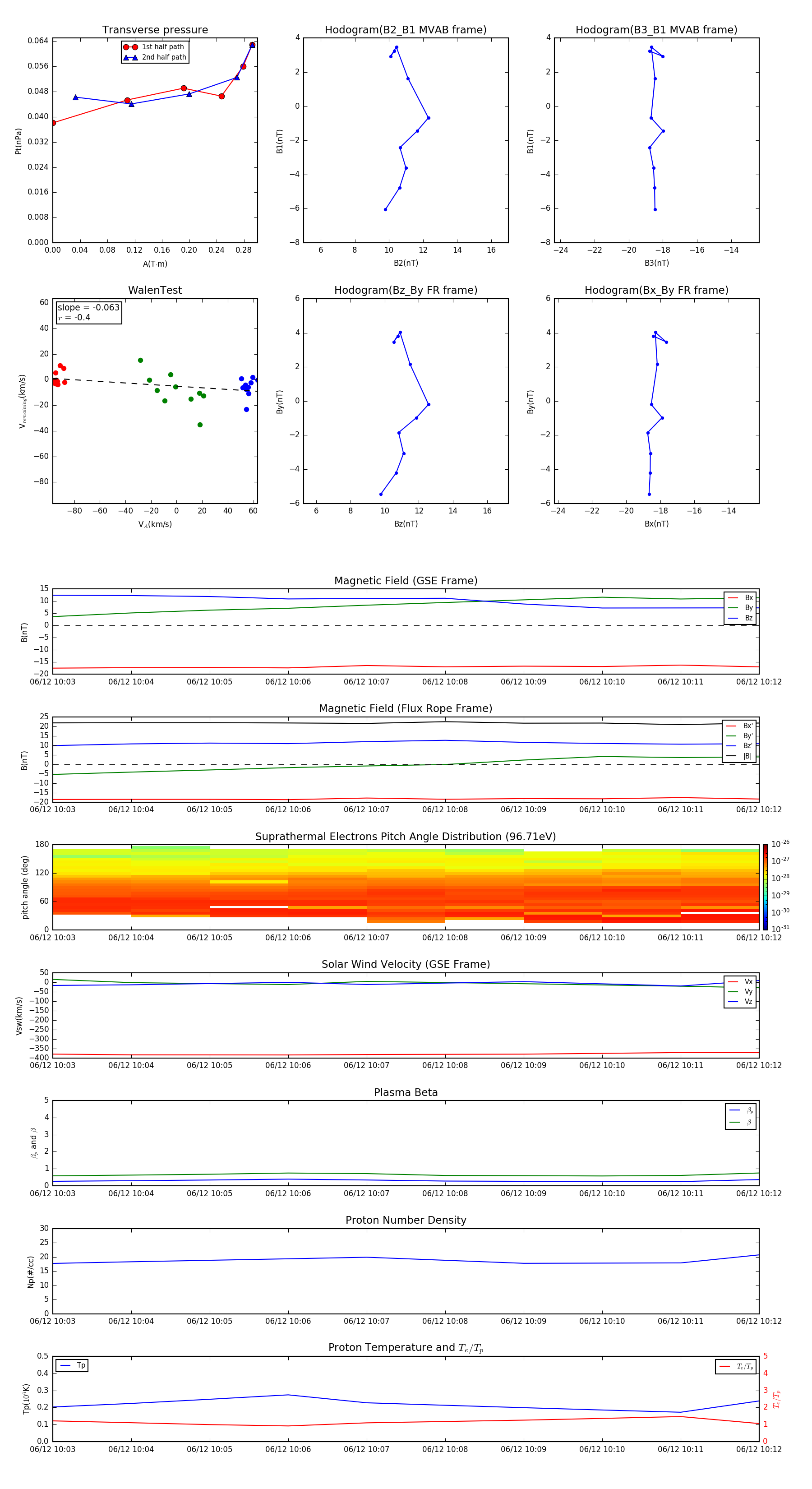Select the 'Np(#/cc)' axis label
Image resolution: width=812 pixels, height=1489 pixels.
[31, 1271]
